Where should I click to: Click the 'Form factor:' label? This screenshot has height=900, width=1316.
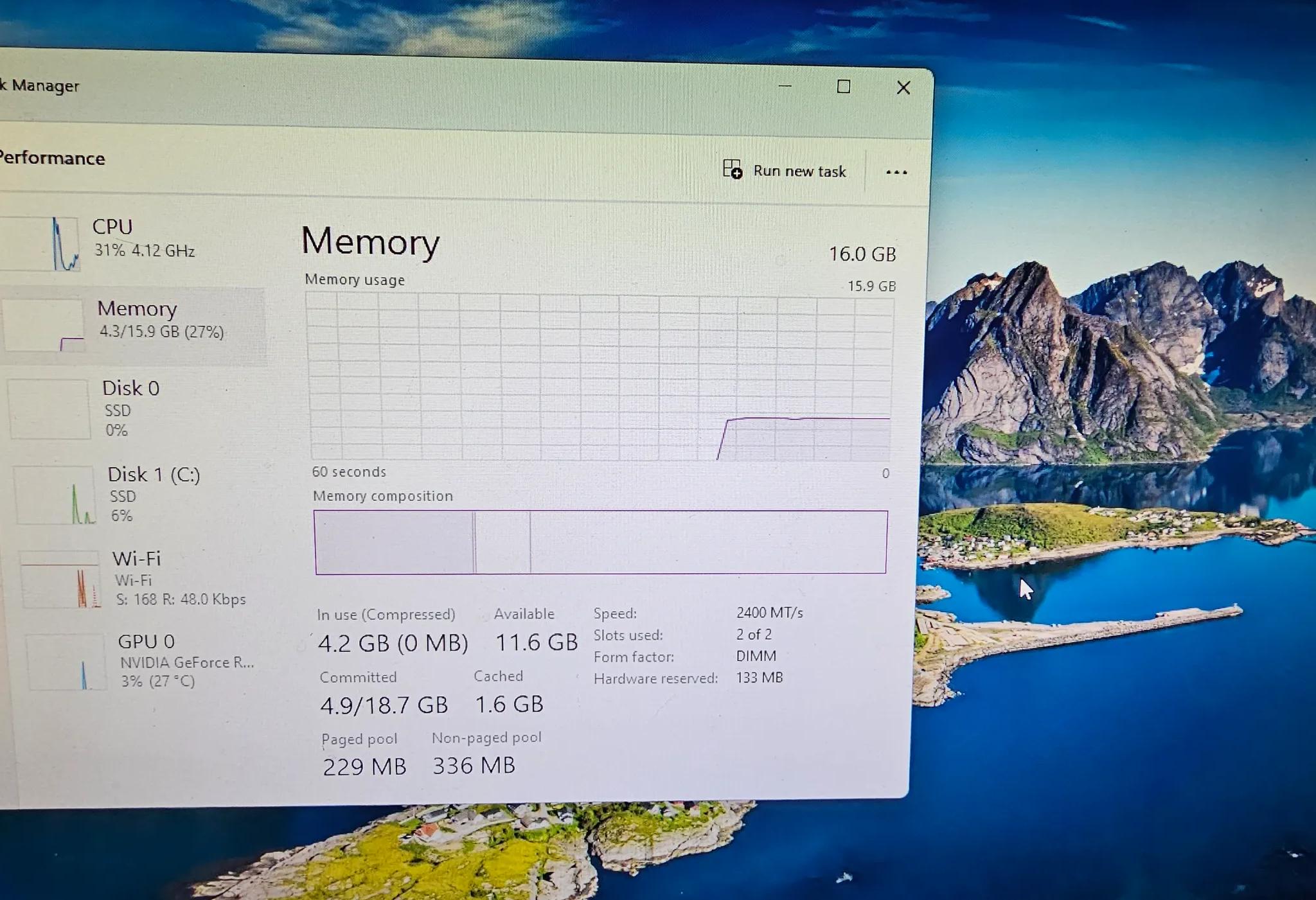click(x=634, y=657)
